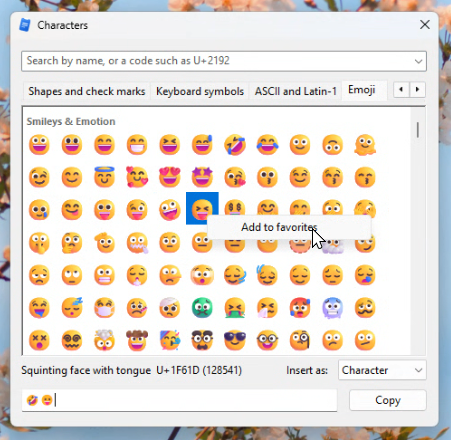Image resolution: width=451 pixels, height=440 pixels.
Task: Open the Keyboard symbols tab
Action: pos(200,91)
